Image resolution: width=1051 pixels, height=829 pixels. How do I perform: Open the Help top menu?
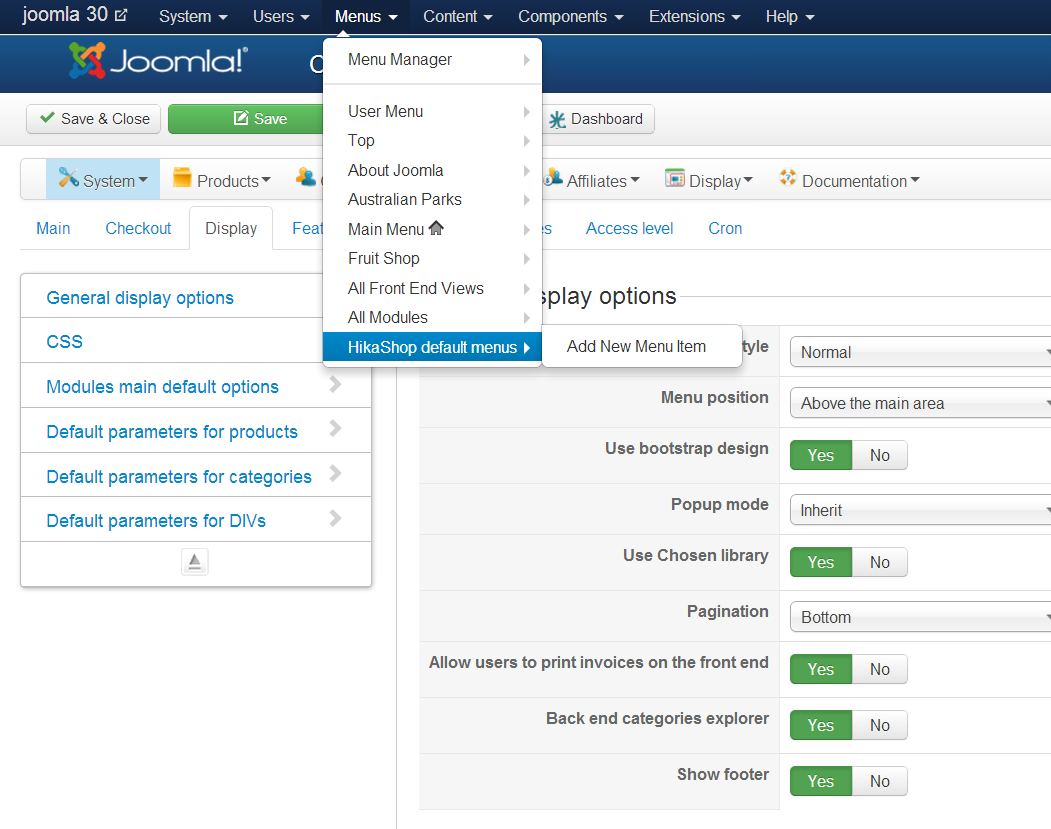(790, 16)
